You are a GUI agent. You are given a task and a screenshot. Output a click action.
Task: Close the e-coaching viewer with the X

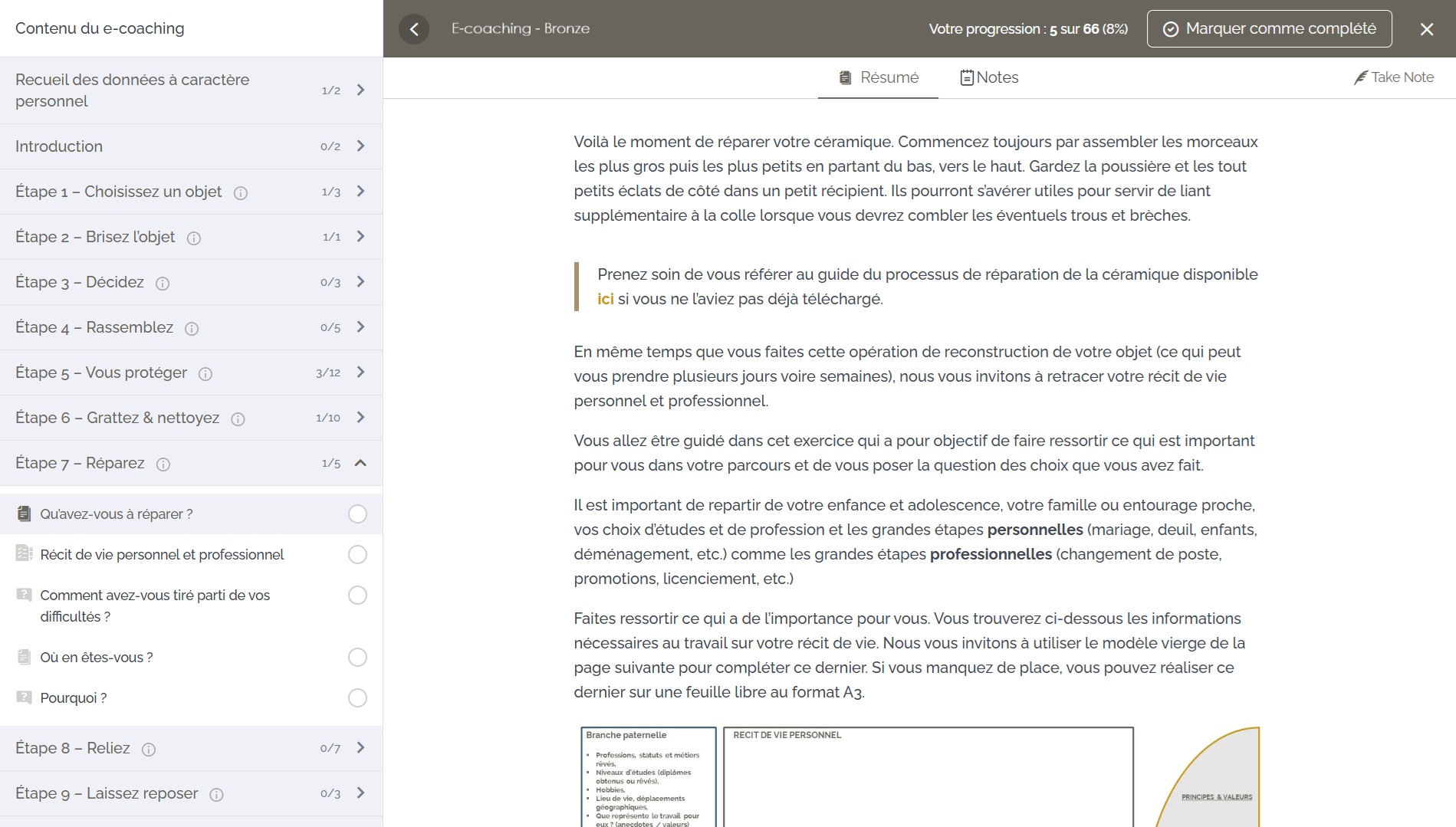pos(1426,29)
